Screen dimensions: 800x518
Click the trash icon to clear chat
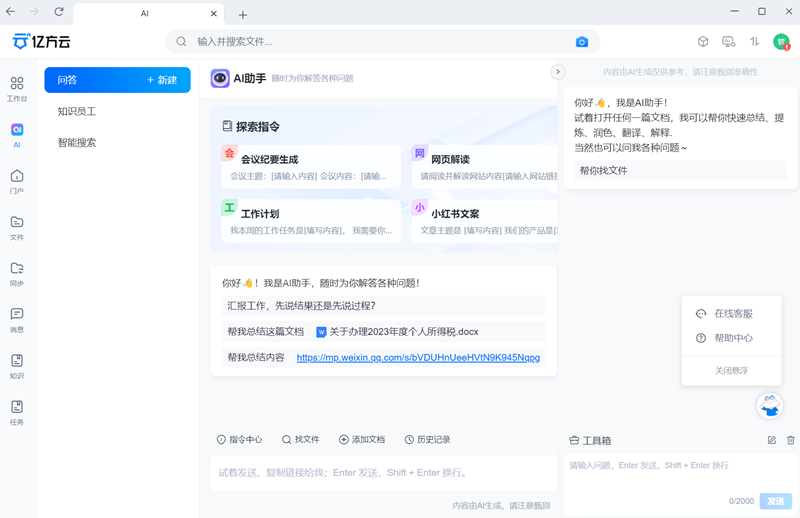point(790,440)
